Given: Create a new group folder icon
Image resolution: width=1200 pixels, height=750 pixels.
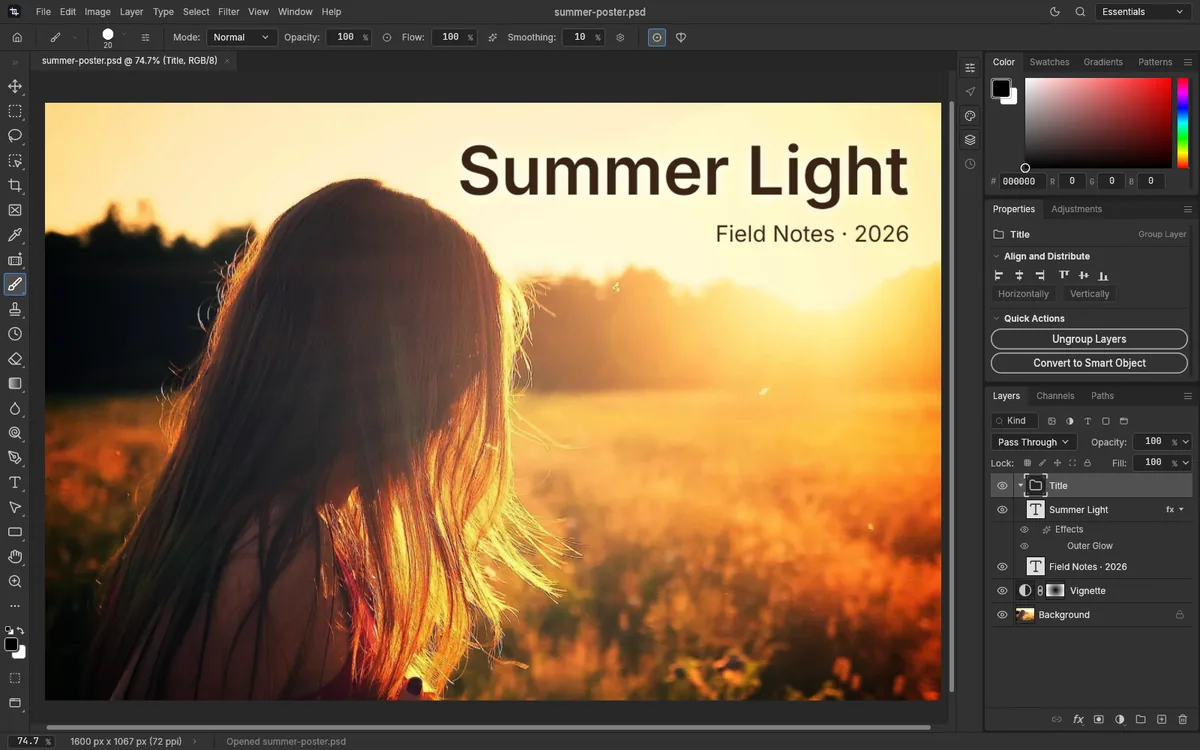Looking at the screenshot, I should pos(1141,719).
